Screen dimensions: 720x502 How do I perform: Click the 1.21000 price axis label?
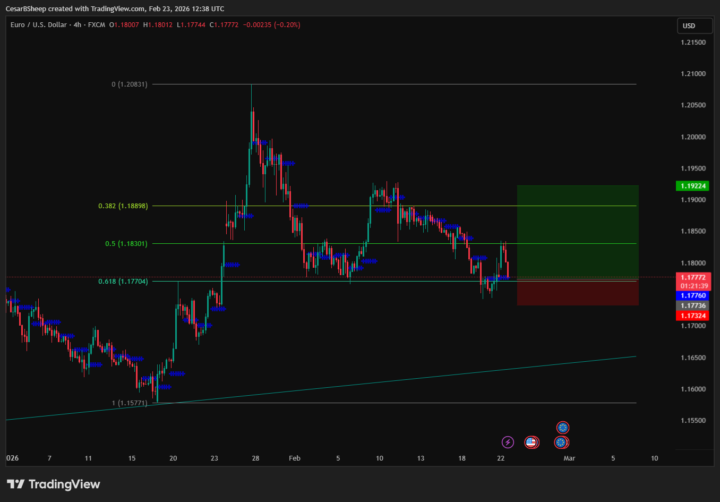click(x=693, y=73)
